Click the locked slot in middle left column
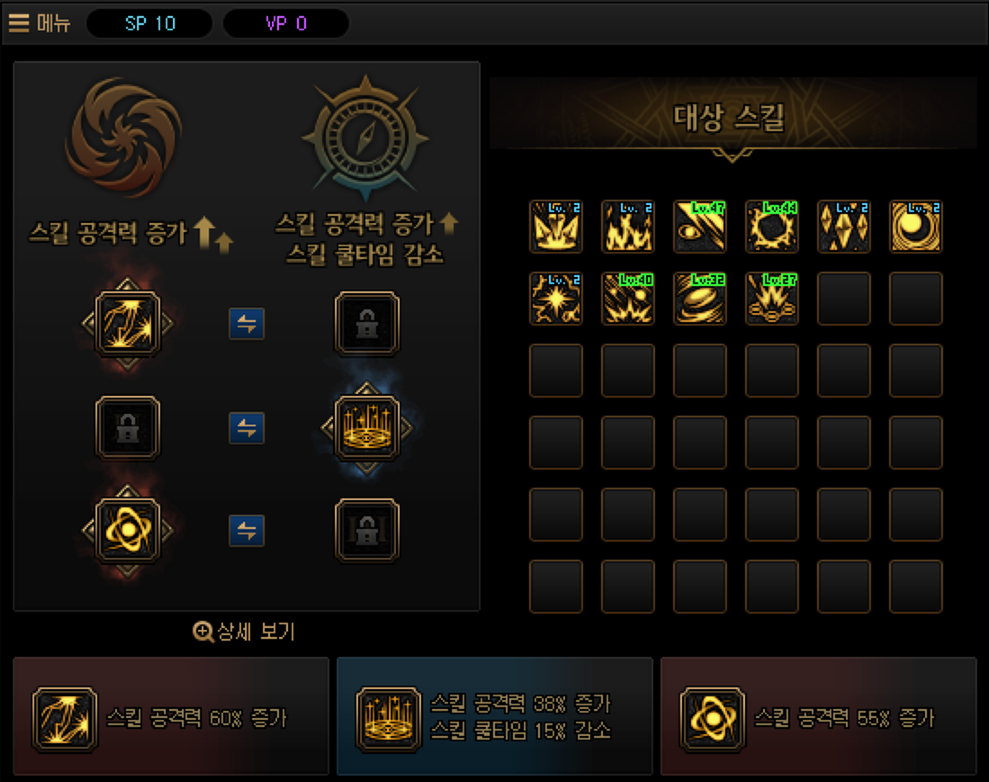Image resolution: width=989 pixels, height=782 pixels. [127, 427]
